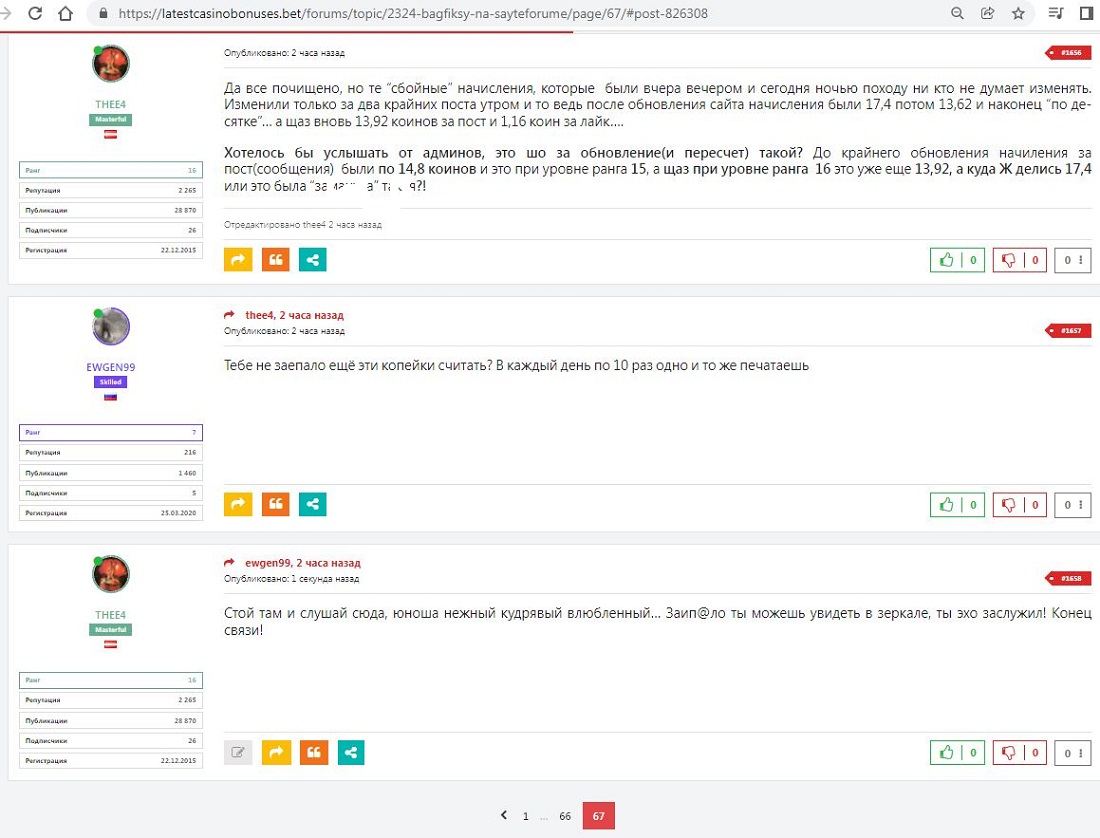Click orange quote icon on post #1657

(276, 505)
